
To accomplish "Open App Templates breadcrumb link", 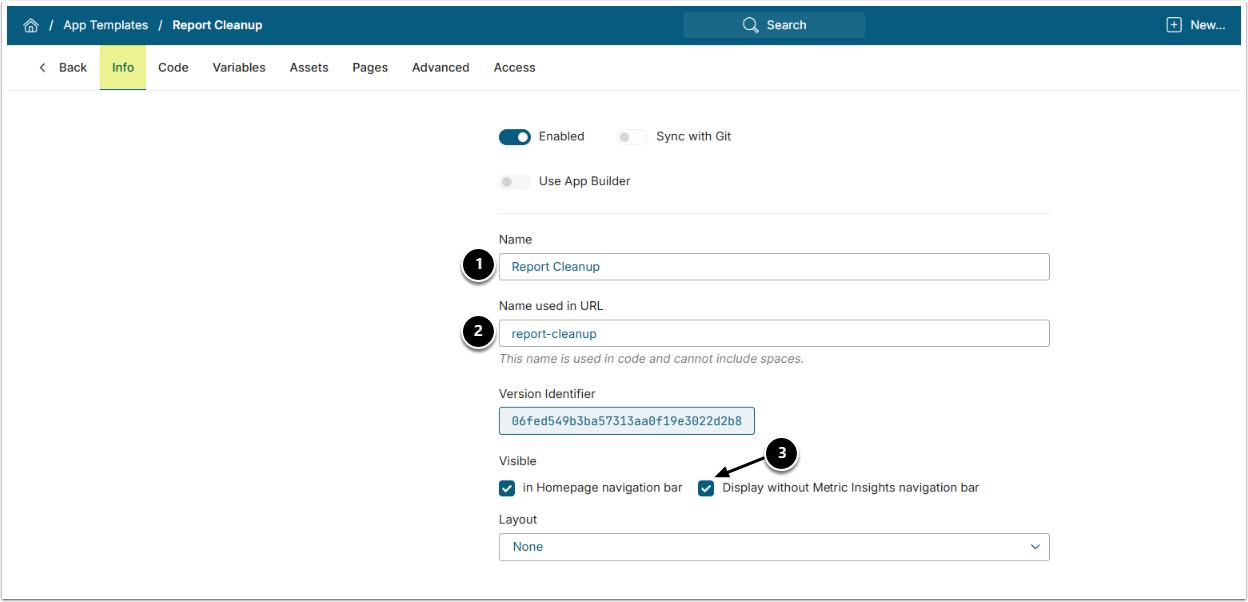I will point(105,25).
